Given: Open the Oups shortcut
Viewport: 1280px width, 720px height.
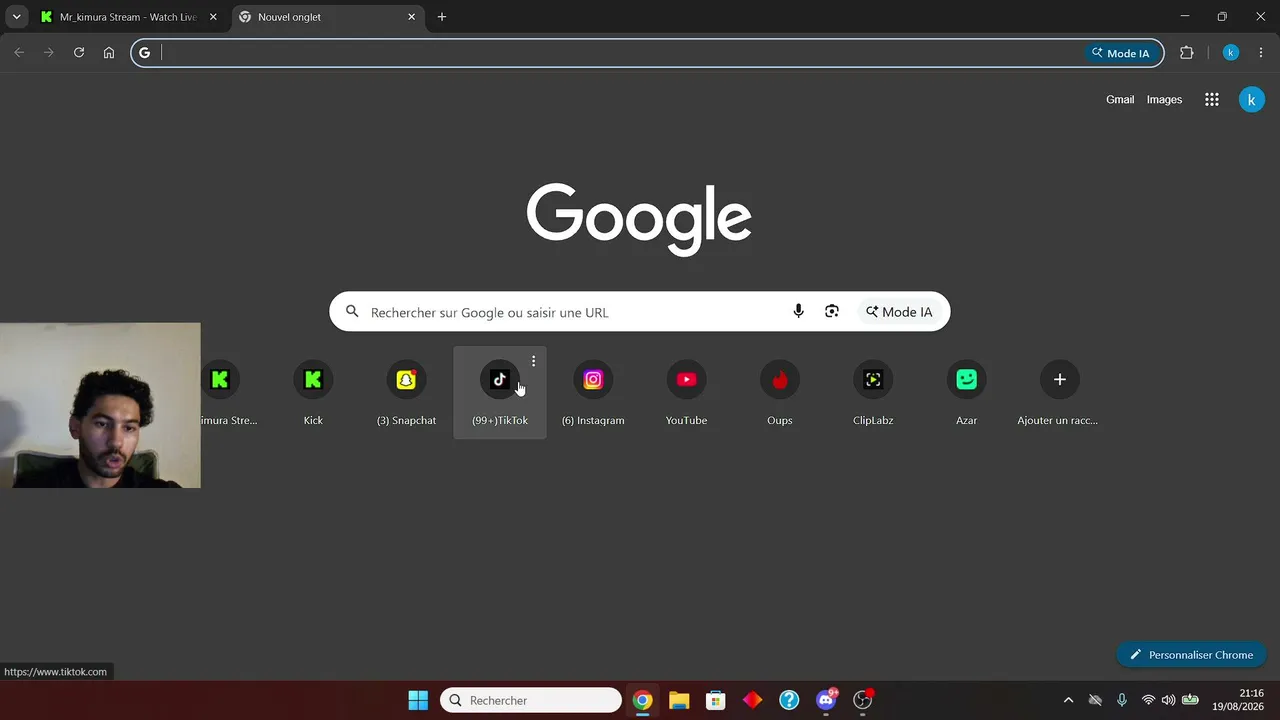Looking at the screenshot, I should point(780,393).
